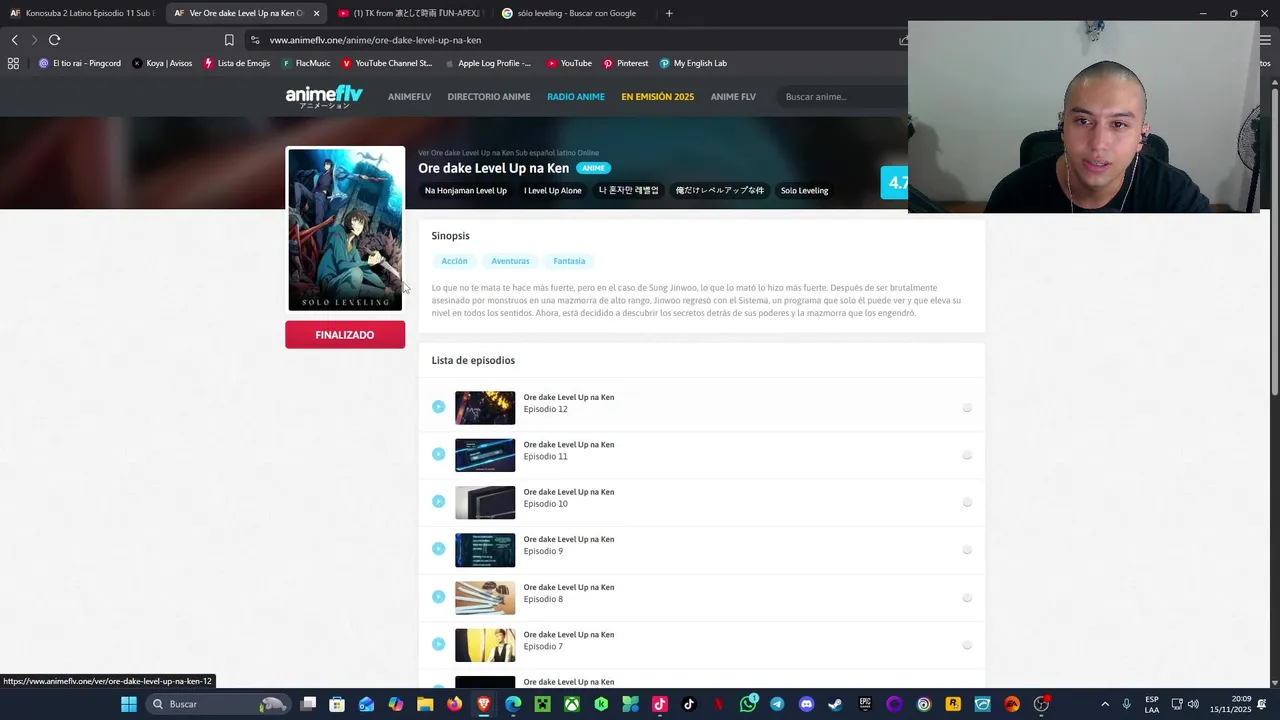The image size is (1280, 720).
Task: Open Microsoft Store from taskbar
Action: point(337,704)
